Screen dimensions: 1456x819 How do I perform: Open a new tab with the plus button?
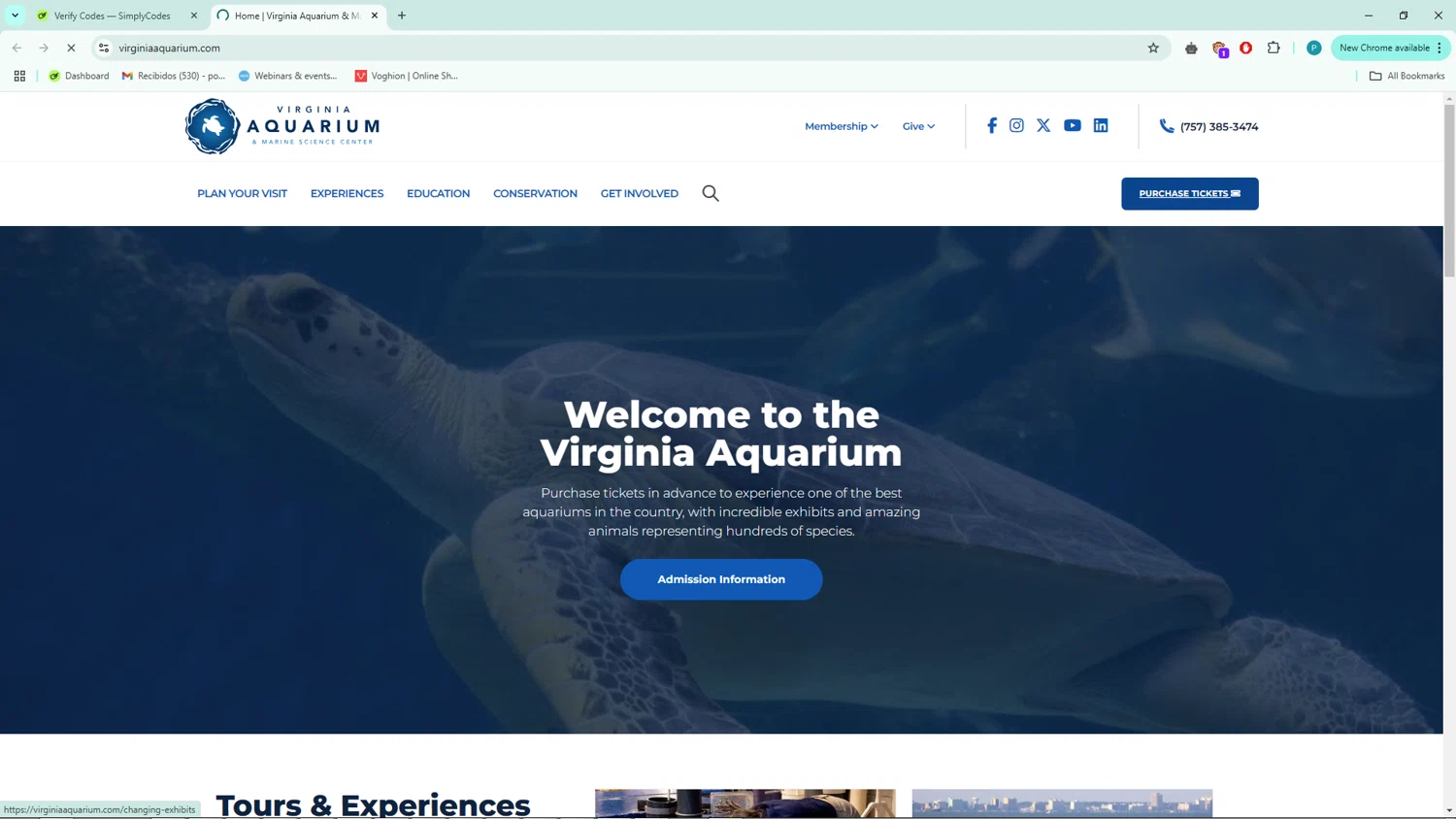point(402,16)
